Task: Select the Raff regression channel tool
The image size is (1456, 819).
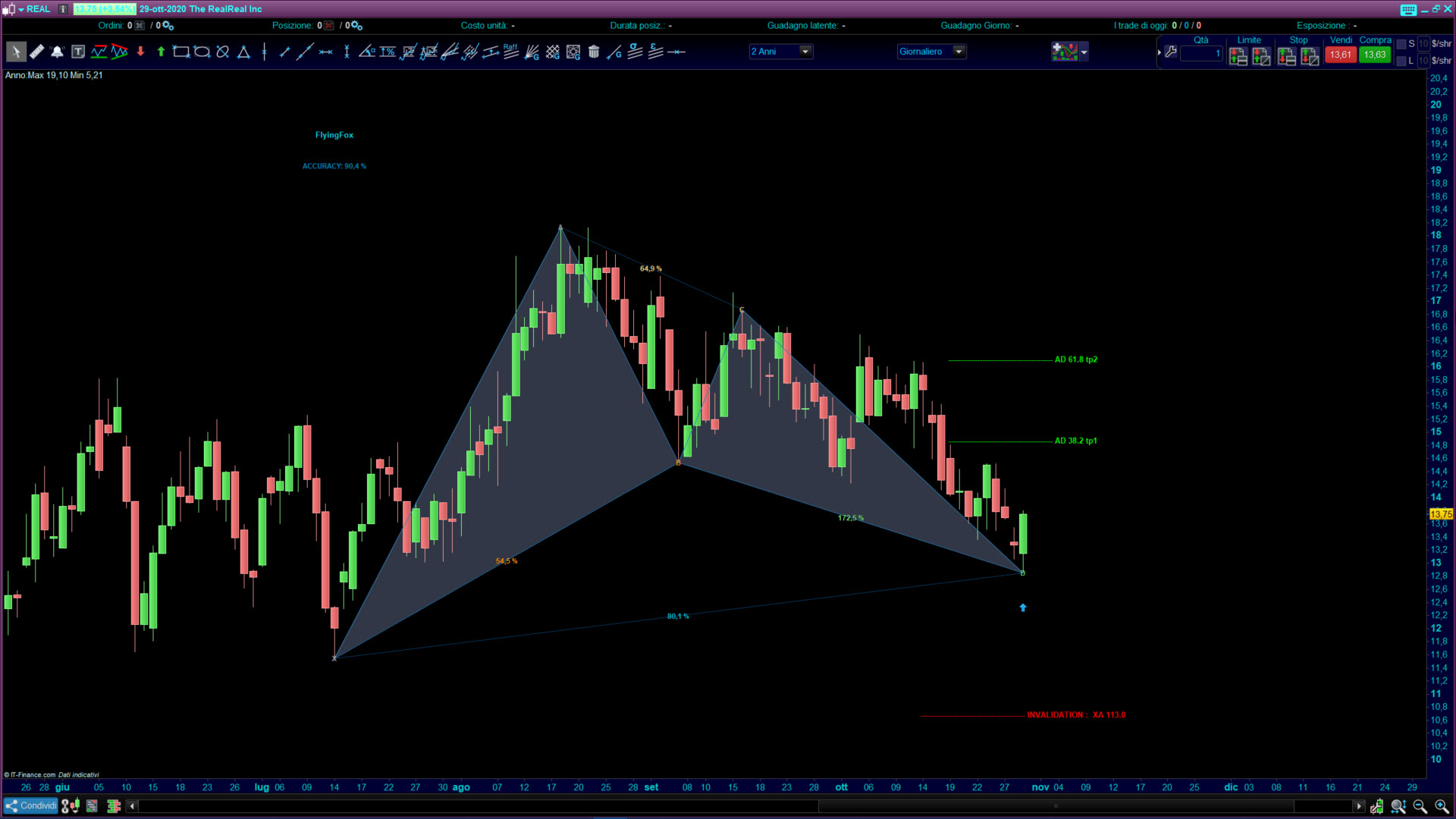Action: (510, 52)
